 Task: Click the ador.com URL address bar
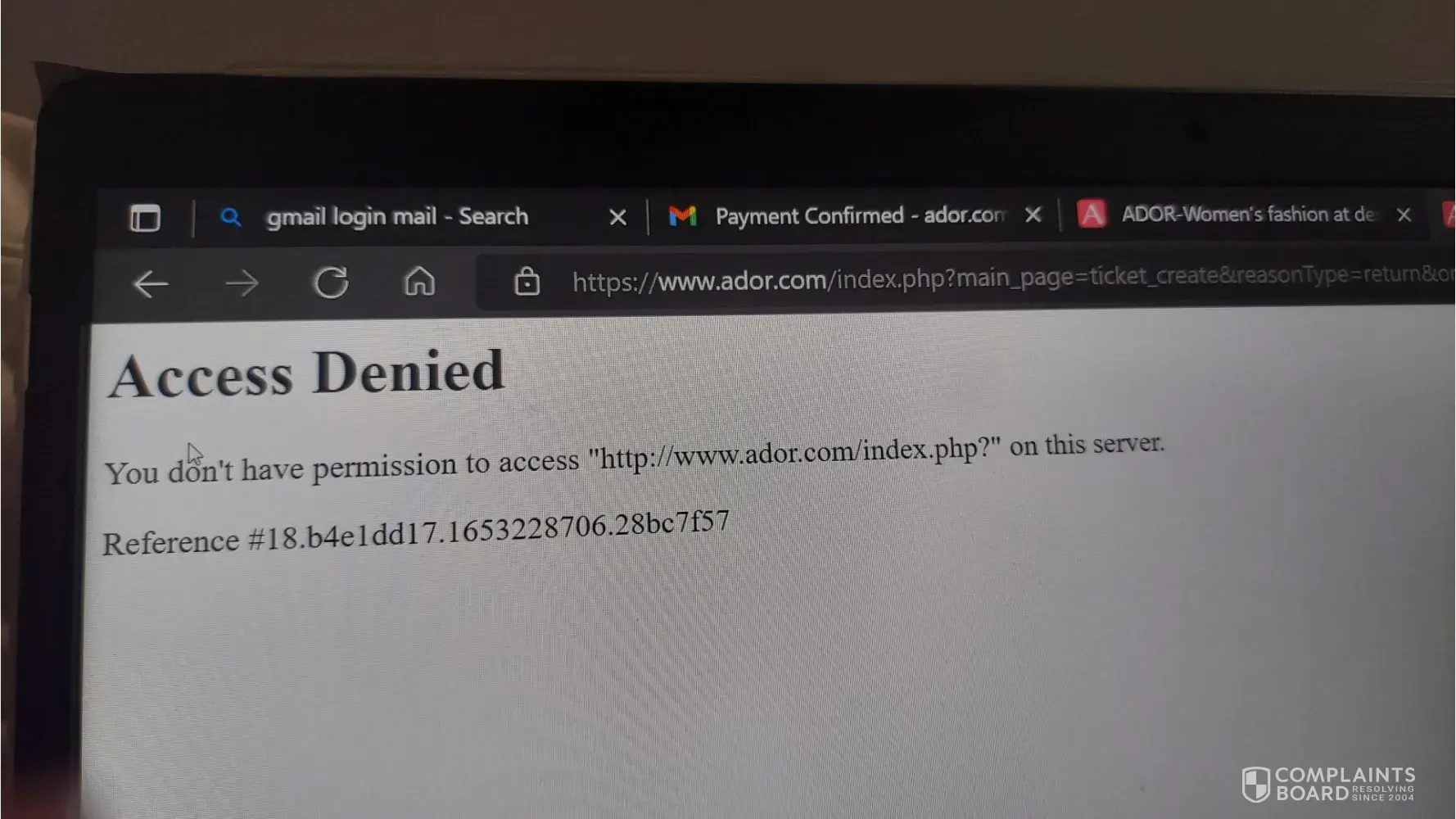tap(966, 279)
